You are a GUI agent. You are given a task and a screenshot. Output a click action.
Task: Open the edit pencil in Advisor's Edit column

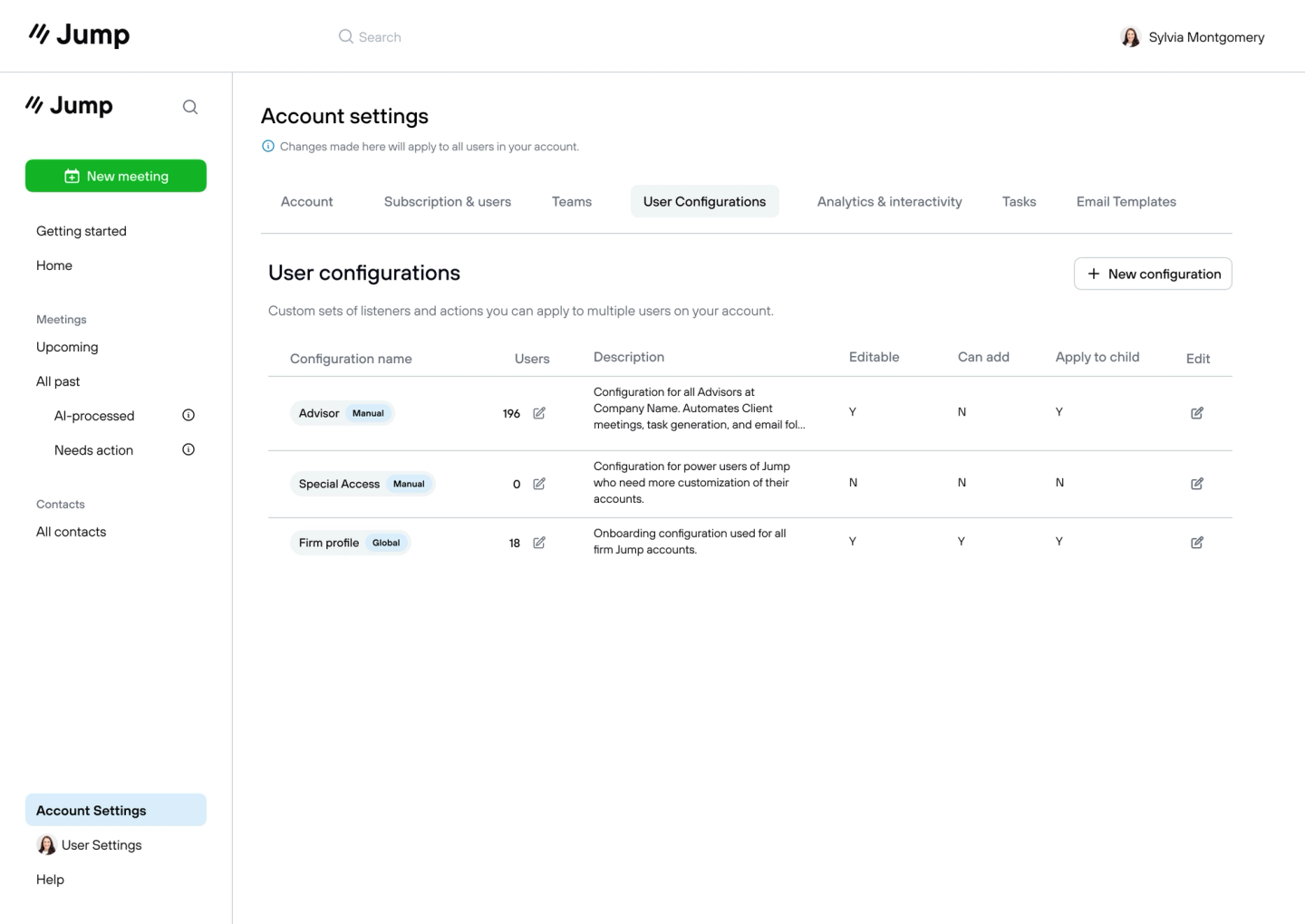(x=1196, y=412)
